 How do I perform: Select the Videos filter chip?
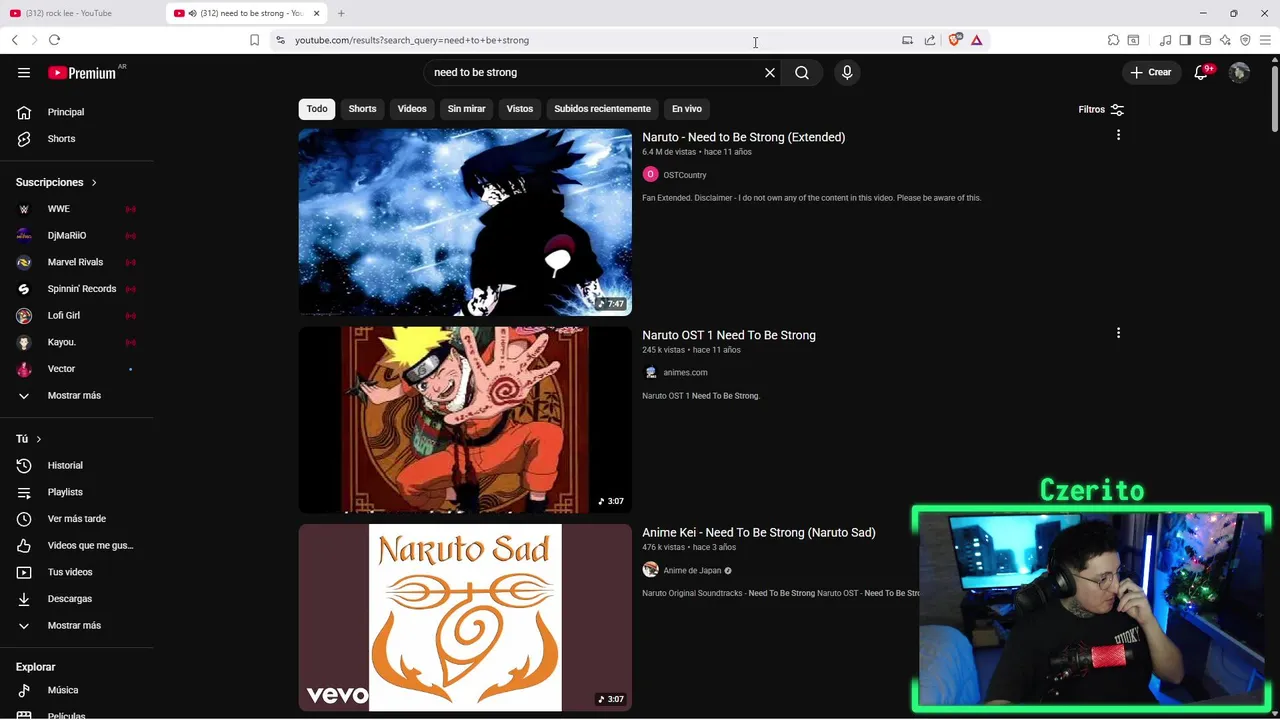pyautogui.click(x=412, y=109)
